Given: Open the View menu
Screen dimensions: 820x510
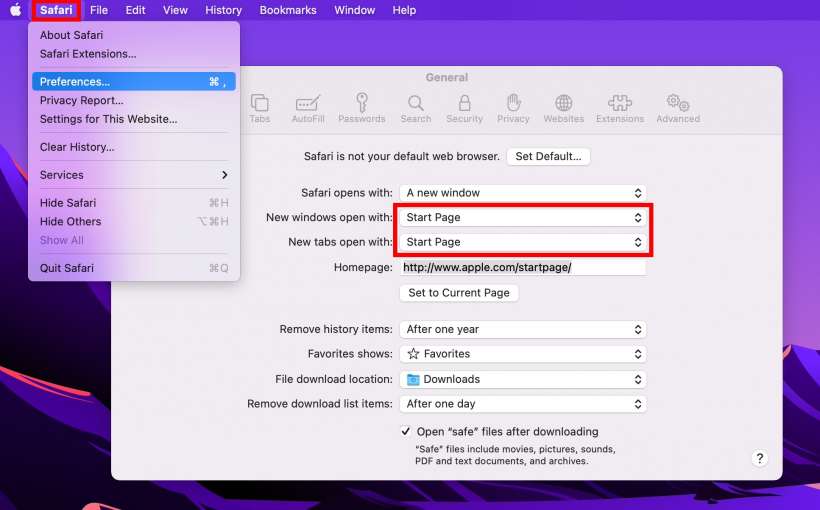Looking at the screenshot, I should coord(175,10).
